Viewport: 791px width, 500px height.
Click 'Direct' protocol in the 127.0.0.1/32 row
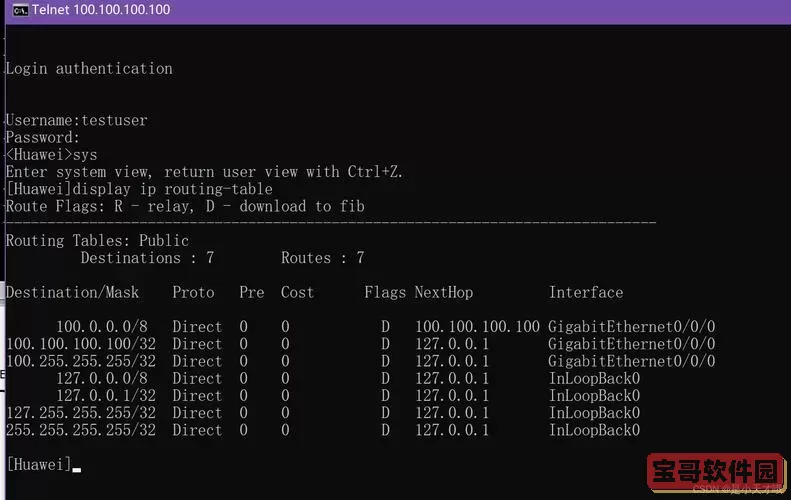click(197, 396)
